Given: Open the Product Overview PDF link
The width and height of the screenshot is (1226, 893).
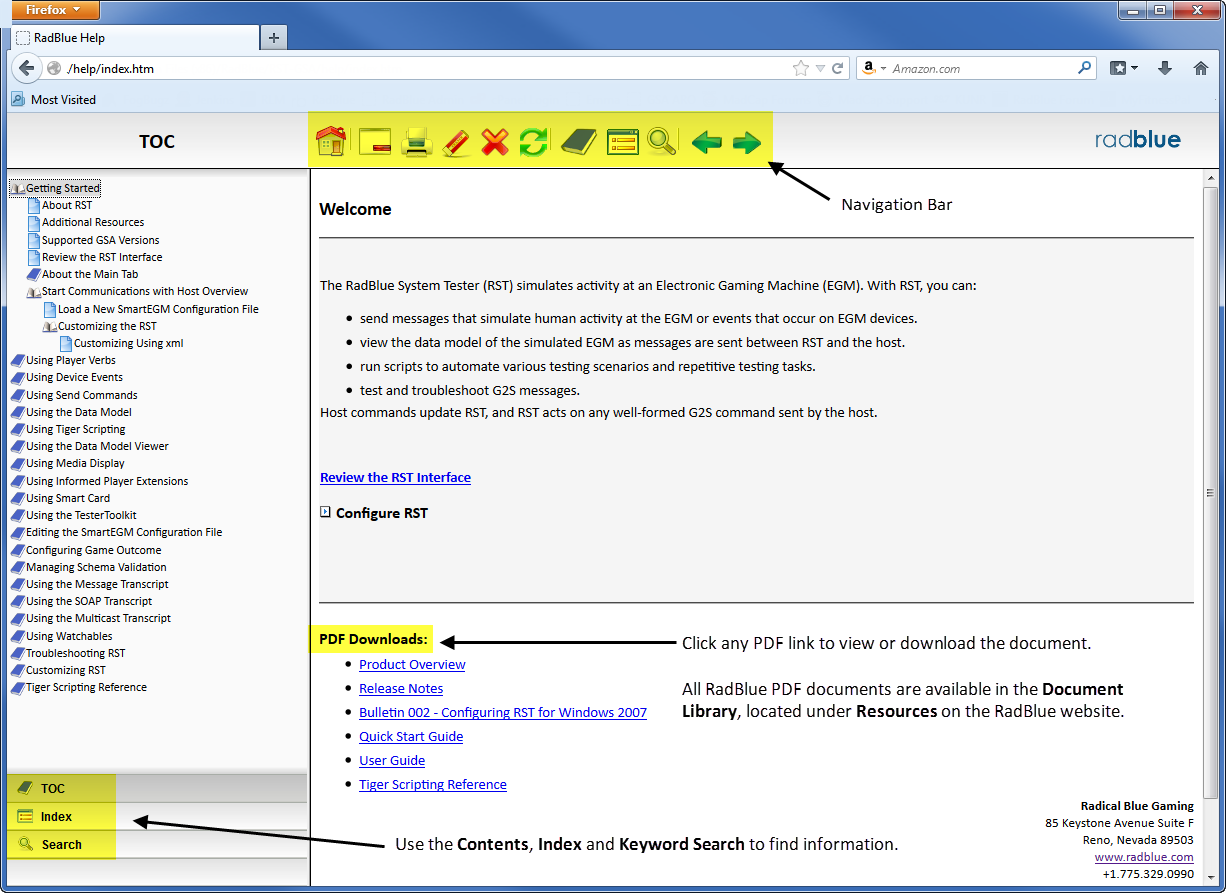Looking at the screenshot, I should click(412, 664).
